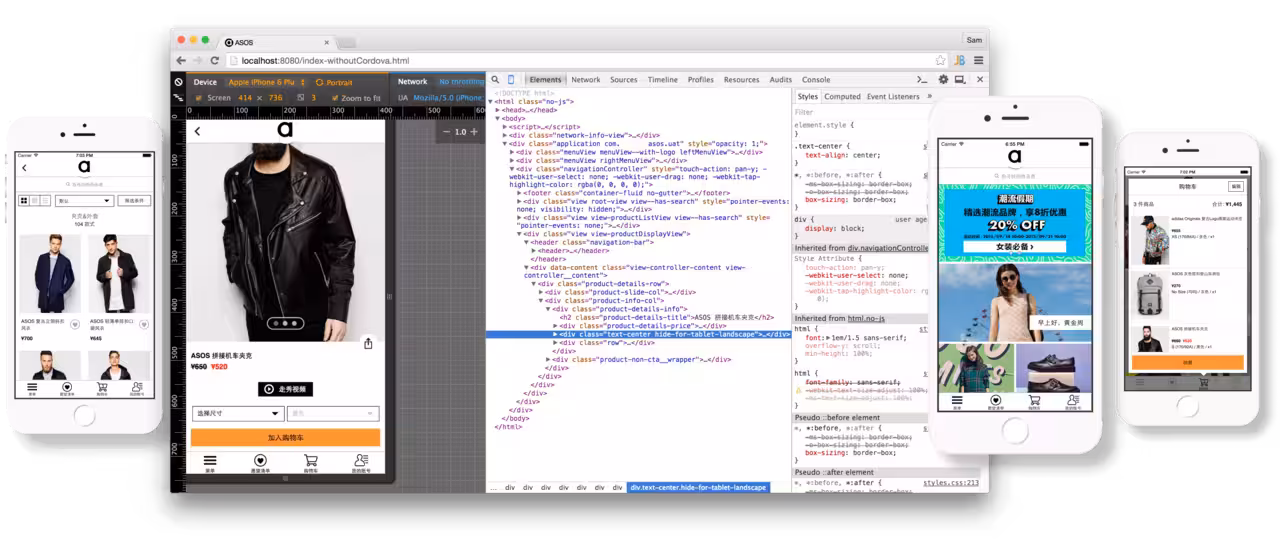Select the Event Listeners sidebar tab

pyautogui.click(x=893, y=97)
